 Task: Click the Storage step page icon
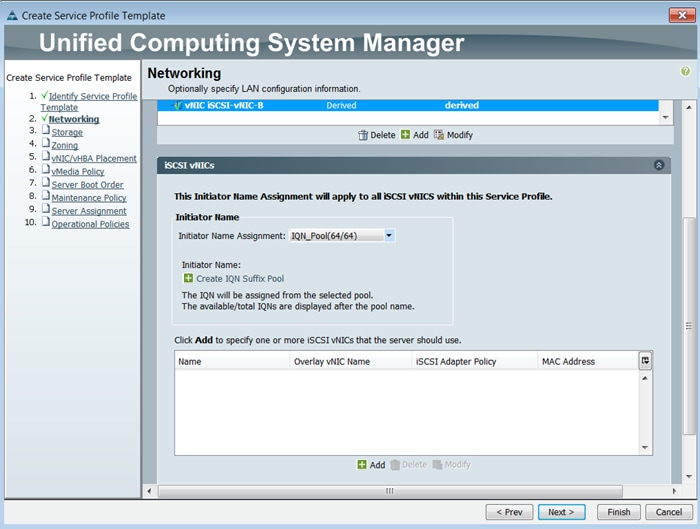click(46, 130)
